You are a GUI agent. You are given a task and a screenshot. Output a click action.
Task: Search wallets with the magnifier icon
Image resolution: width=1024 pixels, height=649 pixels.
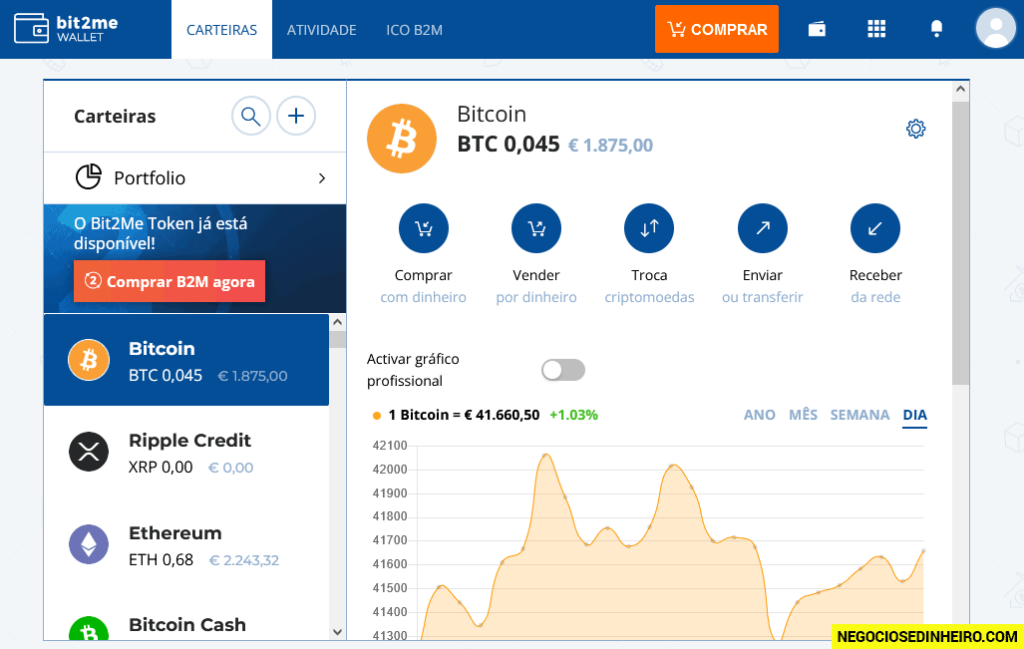pos(251,116)
